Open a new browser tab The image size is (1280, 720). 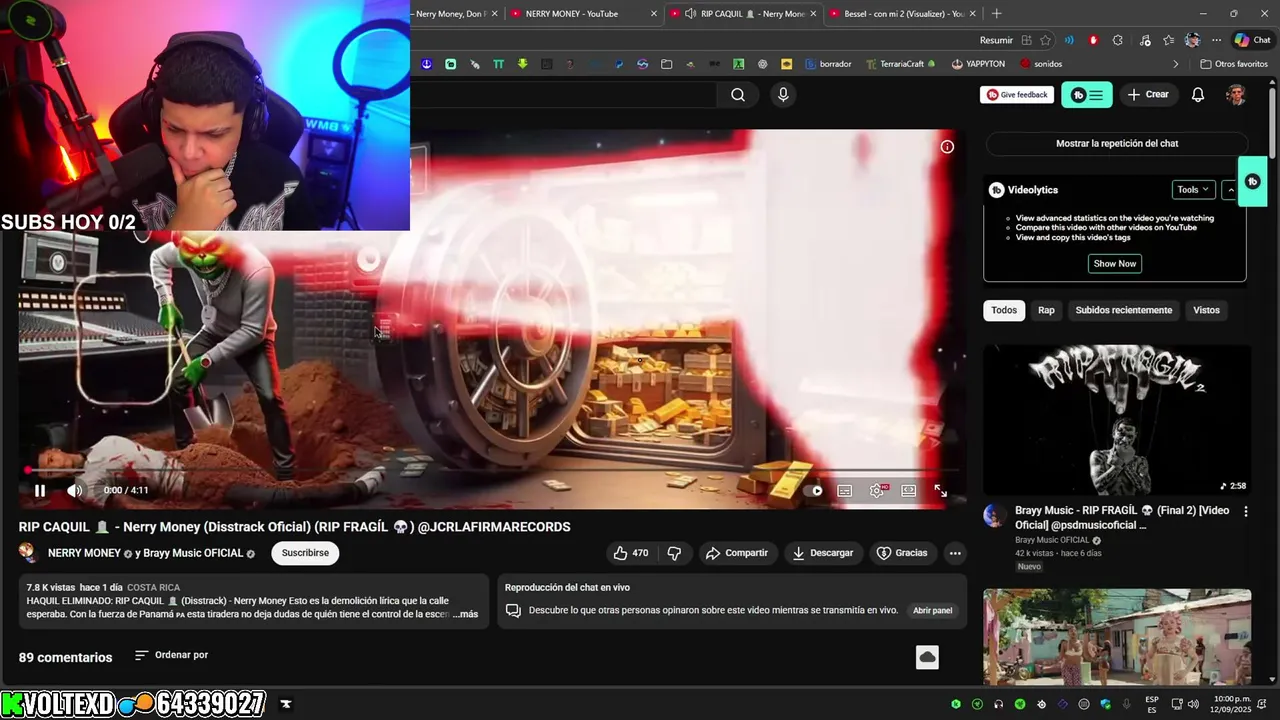[996, 14]
